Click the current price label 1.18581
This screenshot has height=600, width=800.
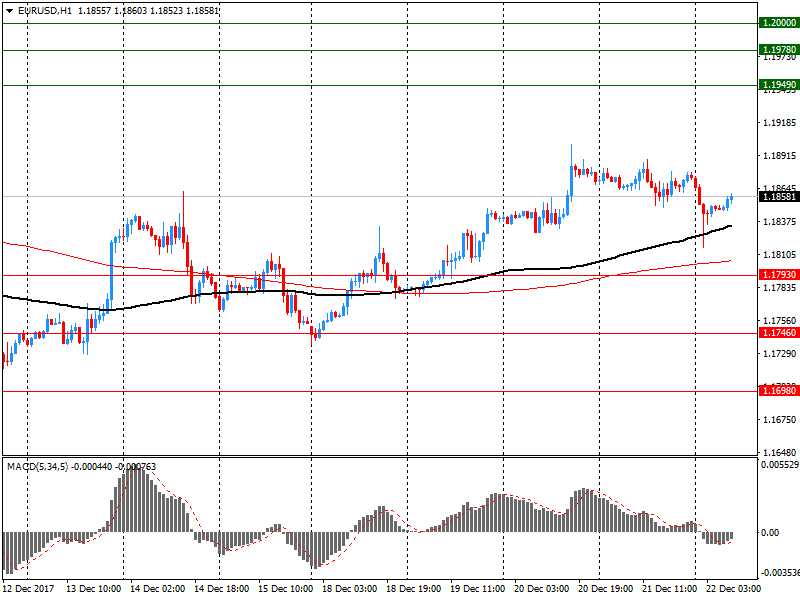click(779, 196)
